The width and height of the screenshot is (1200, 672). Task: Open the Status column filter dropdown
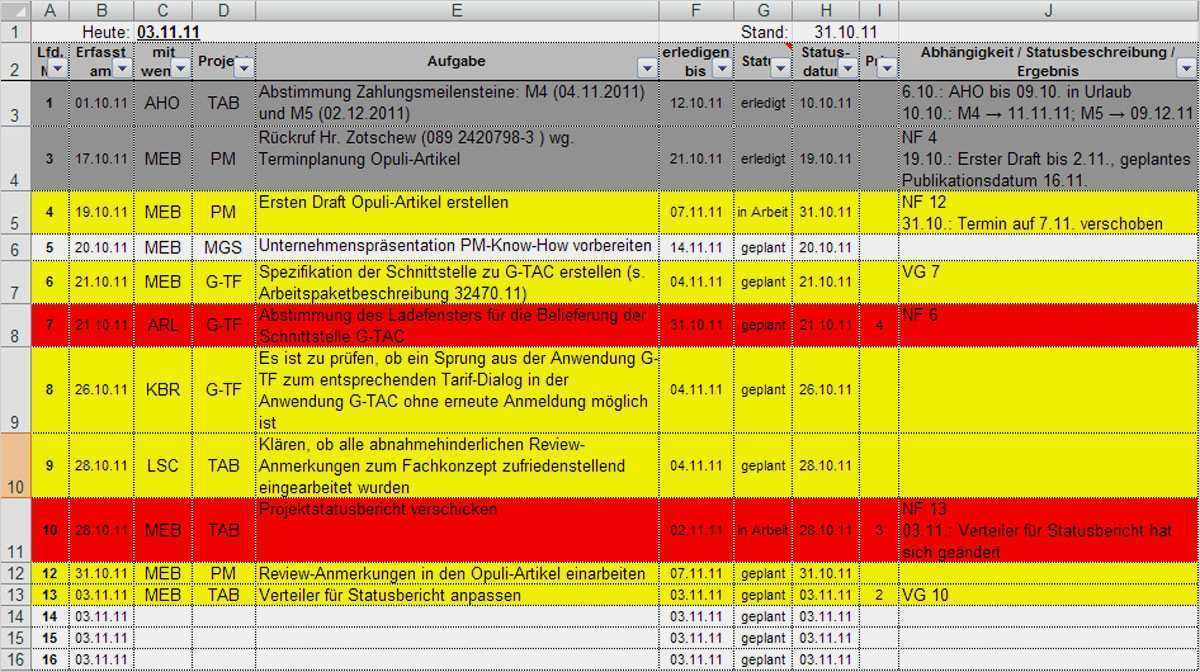coord(779,69)
